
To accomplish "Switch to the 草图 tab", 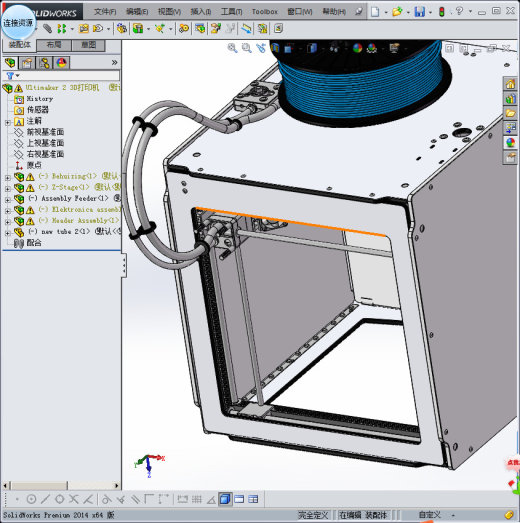I will pyautogui.click(x=88, y=45).
